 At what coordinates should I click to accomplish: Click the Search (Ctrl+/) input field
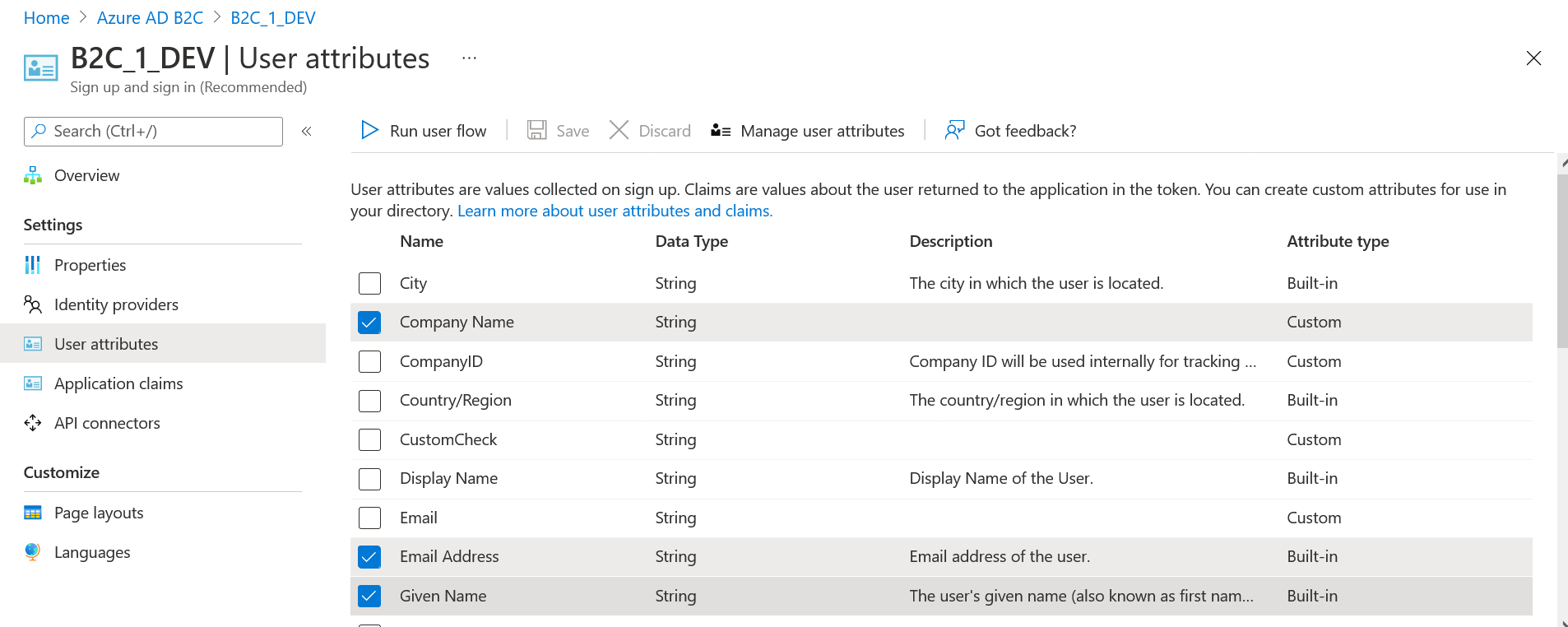pos(153,132)
